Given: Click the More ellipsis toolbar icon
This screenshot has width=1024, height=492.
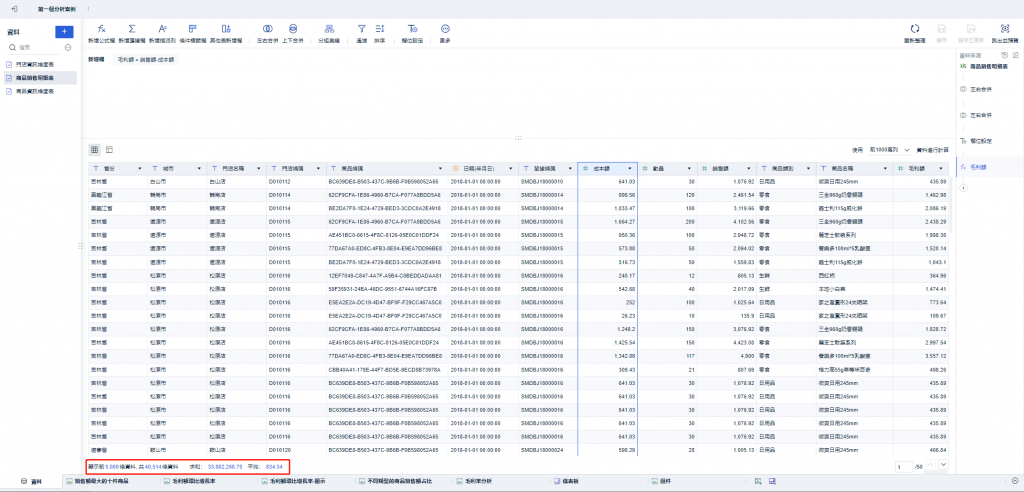Looking at the screenshot, I should pos(445,29).
